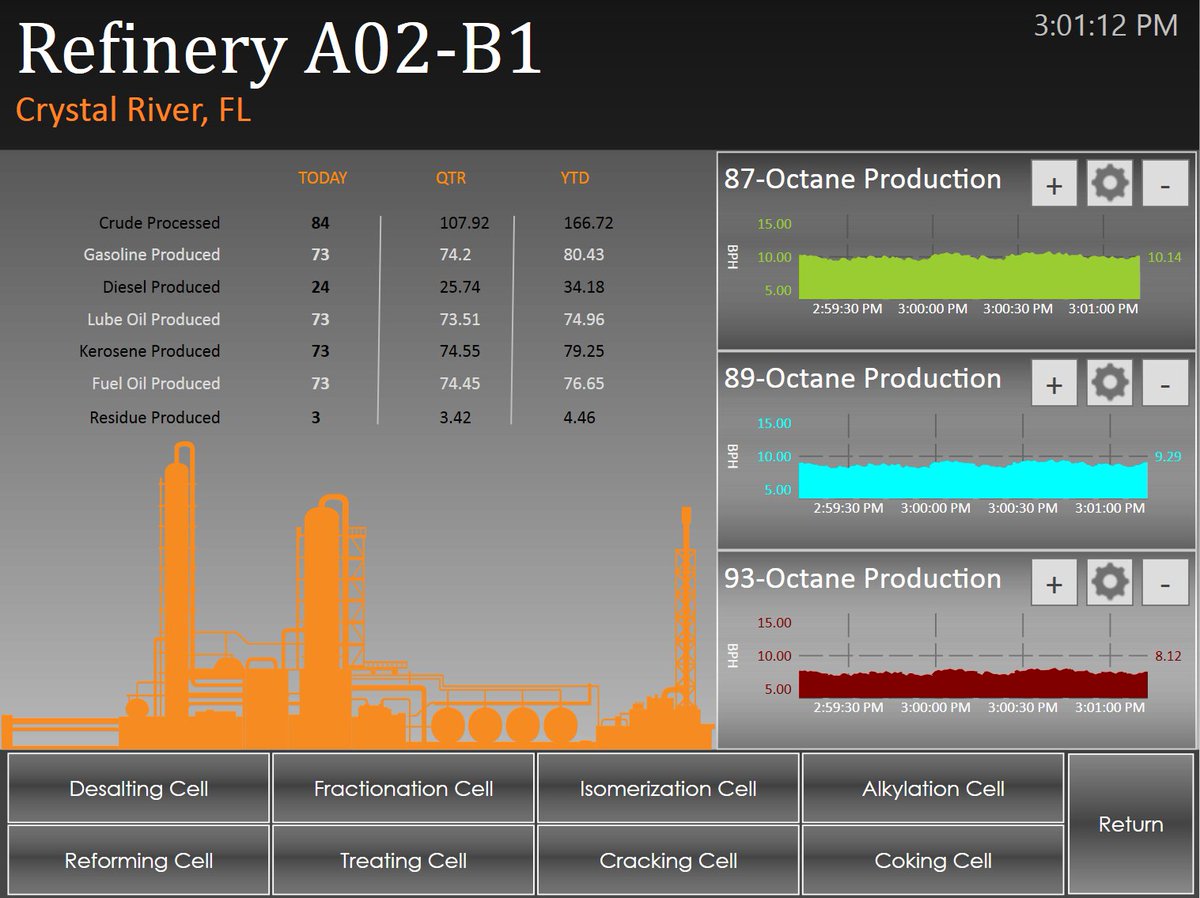Click the 93-Octane current reading 8.12

pos(1168,656)
